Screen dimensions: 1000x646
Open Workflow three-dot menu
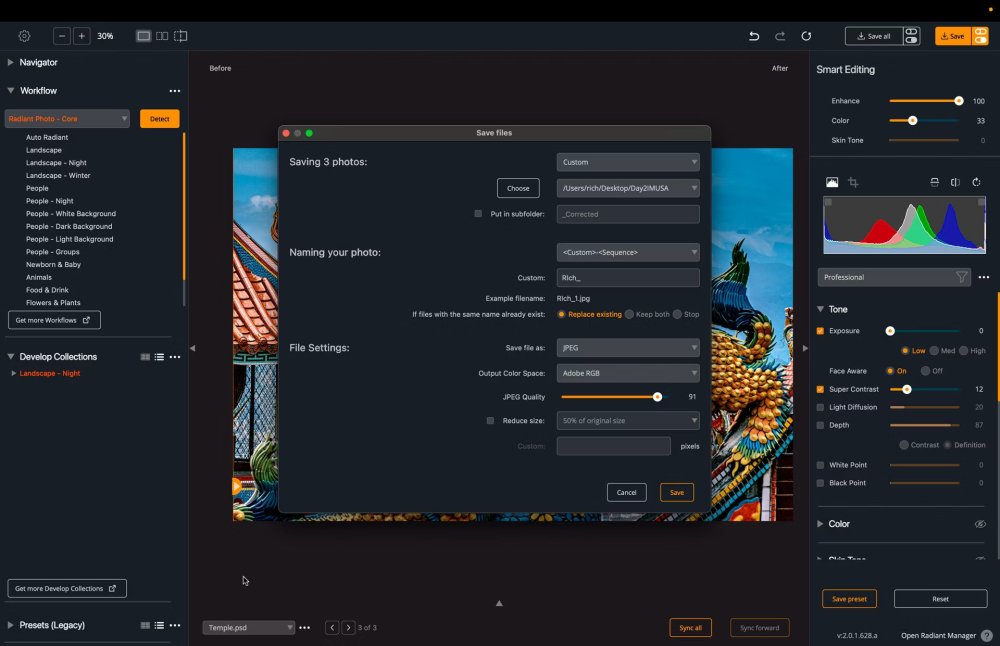coord(175,91)
